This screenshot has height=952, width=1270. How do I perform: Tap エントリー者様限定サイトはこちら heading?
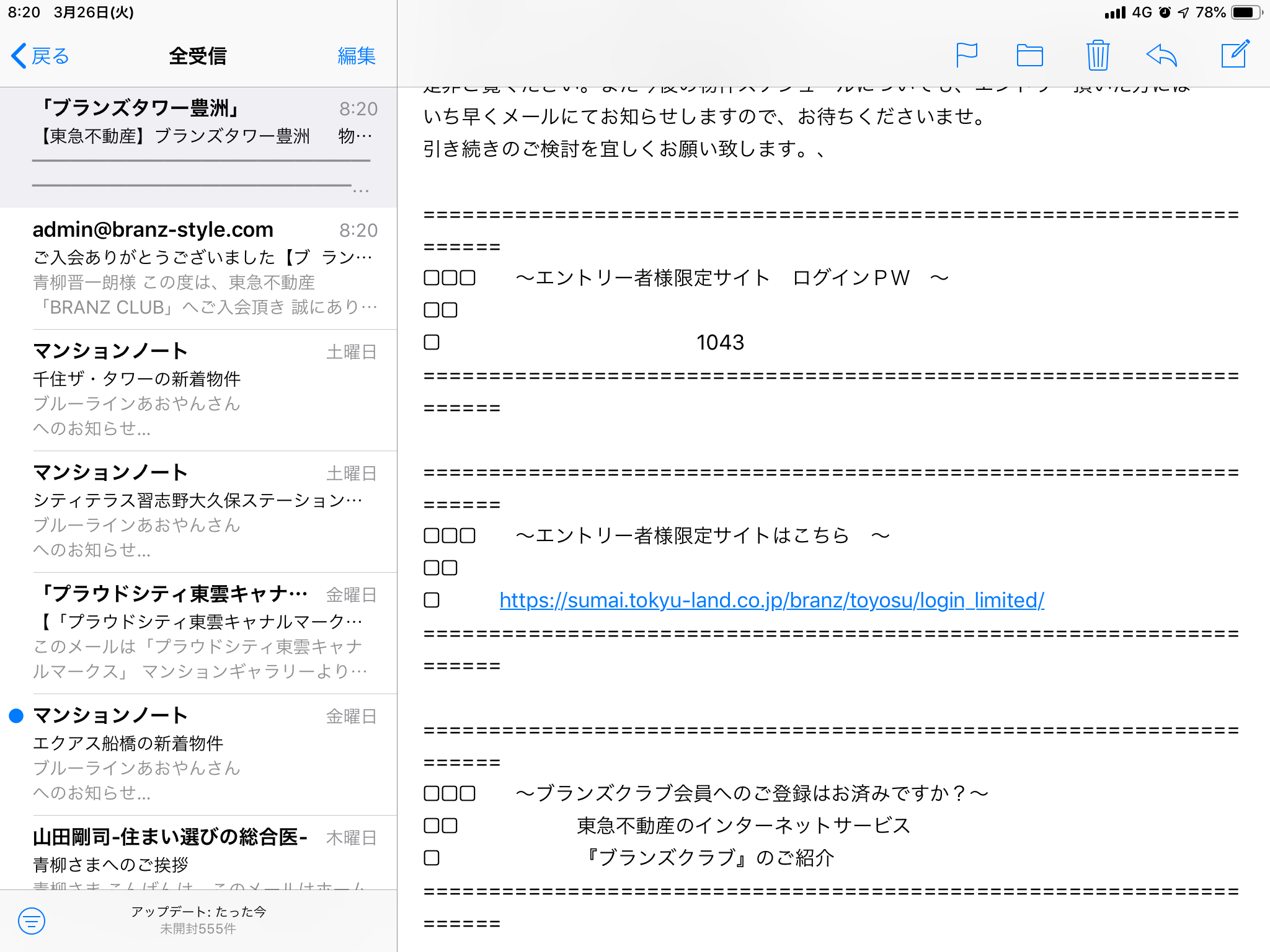pos(703,535)
